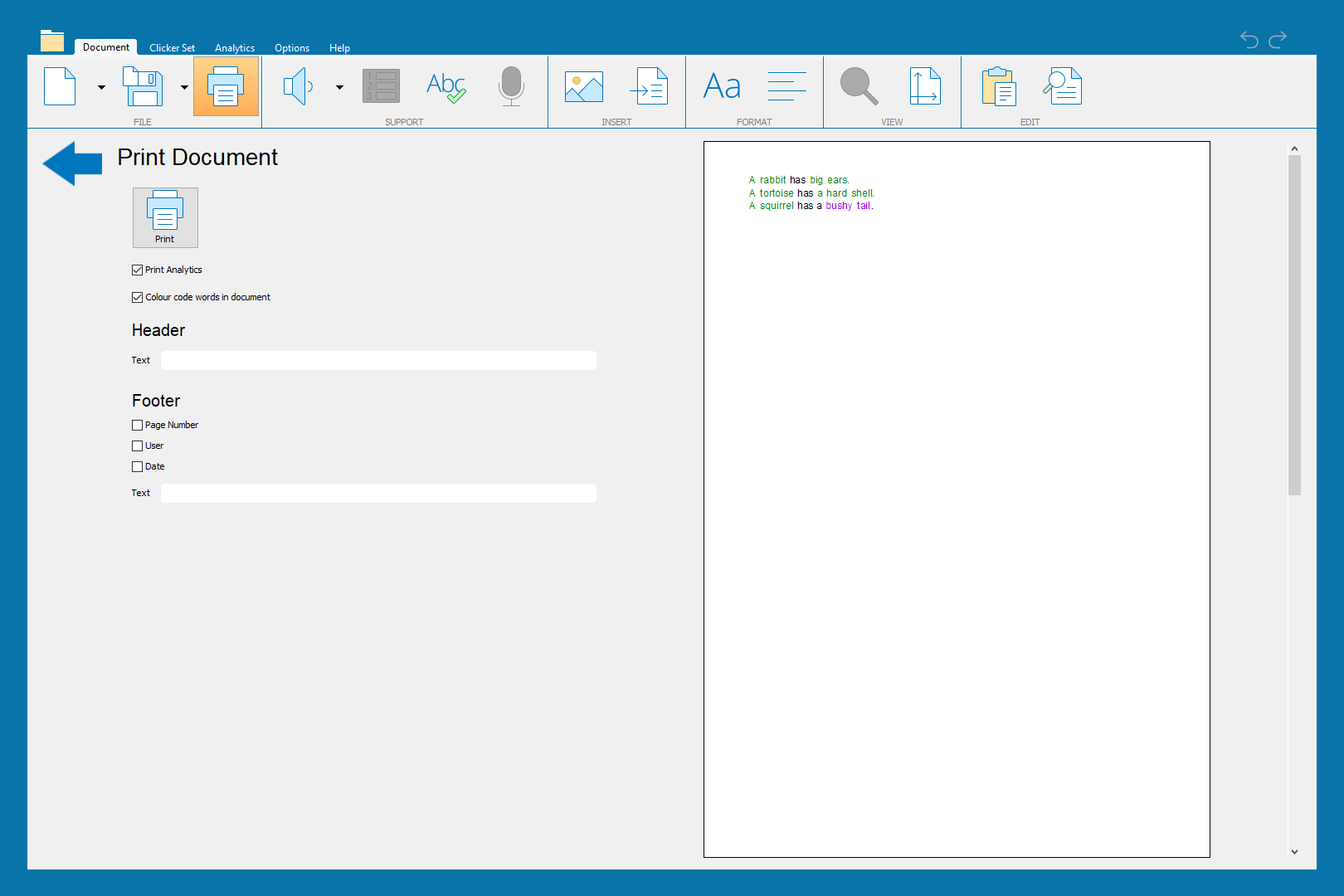The height and width of the screenshot is (896, 1344).
Task: Uncheck the Print Analytics checkbox
Action: coord(138,270)
